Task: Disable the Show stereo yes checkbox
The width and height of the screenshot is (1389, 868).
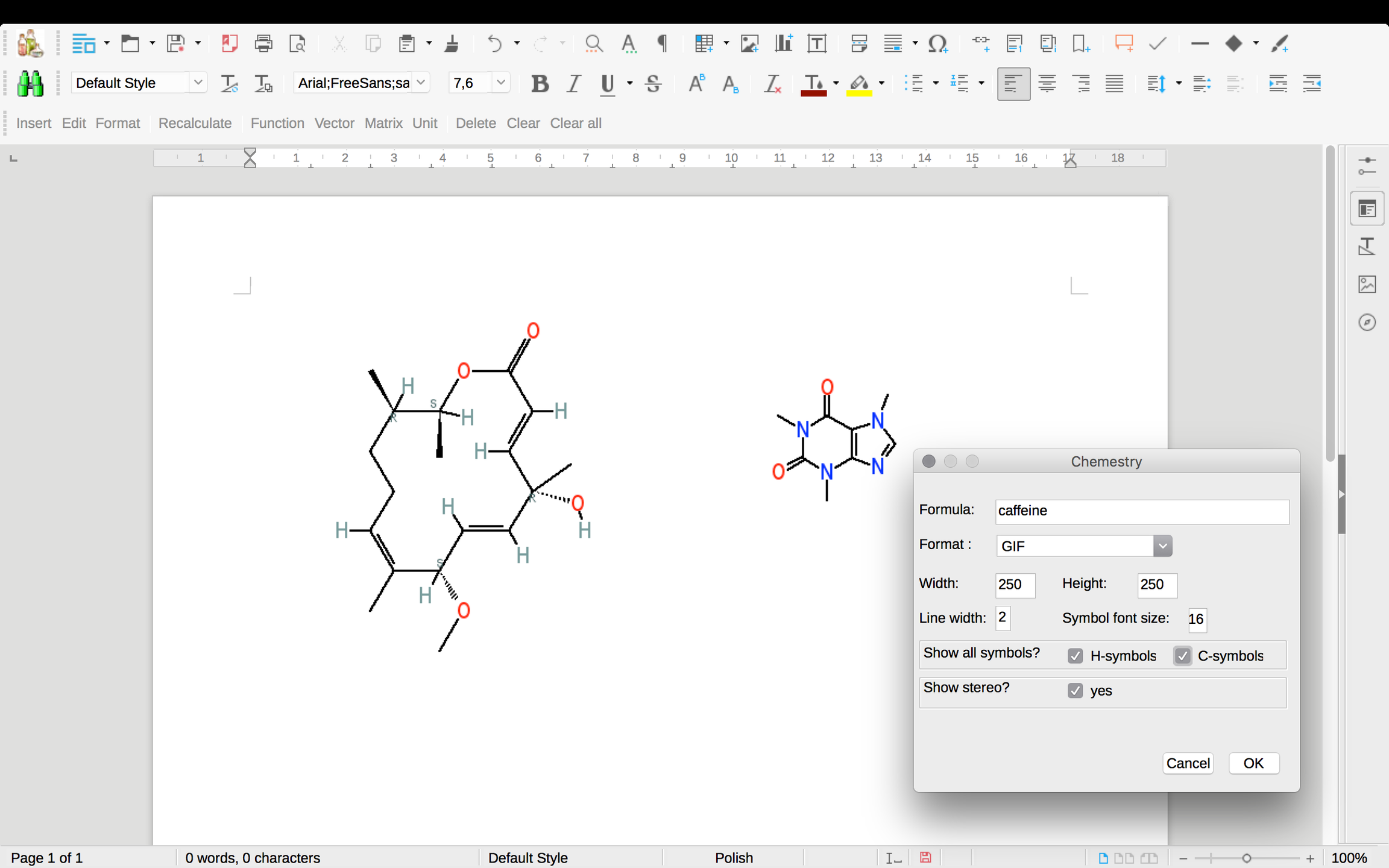Action: tap(1075, 691)
